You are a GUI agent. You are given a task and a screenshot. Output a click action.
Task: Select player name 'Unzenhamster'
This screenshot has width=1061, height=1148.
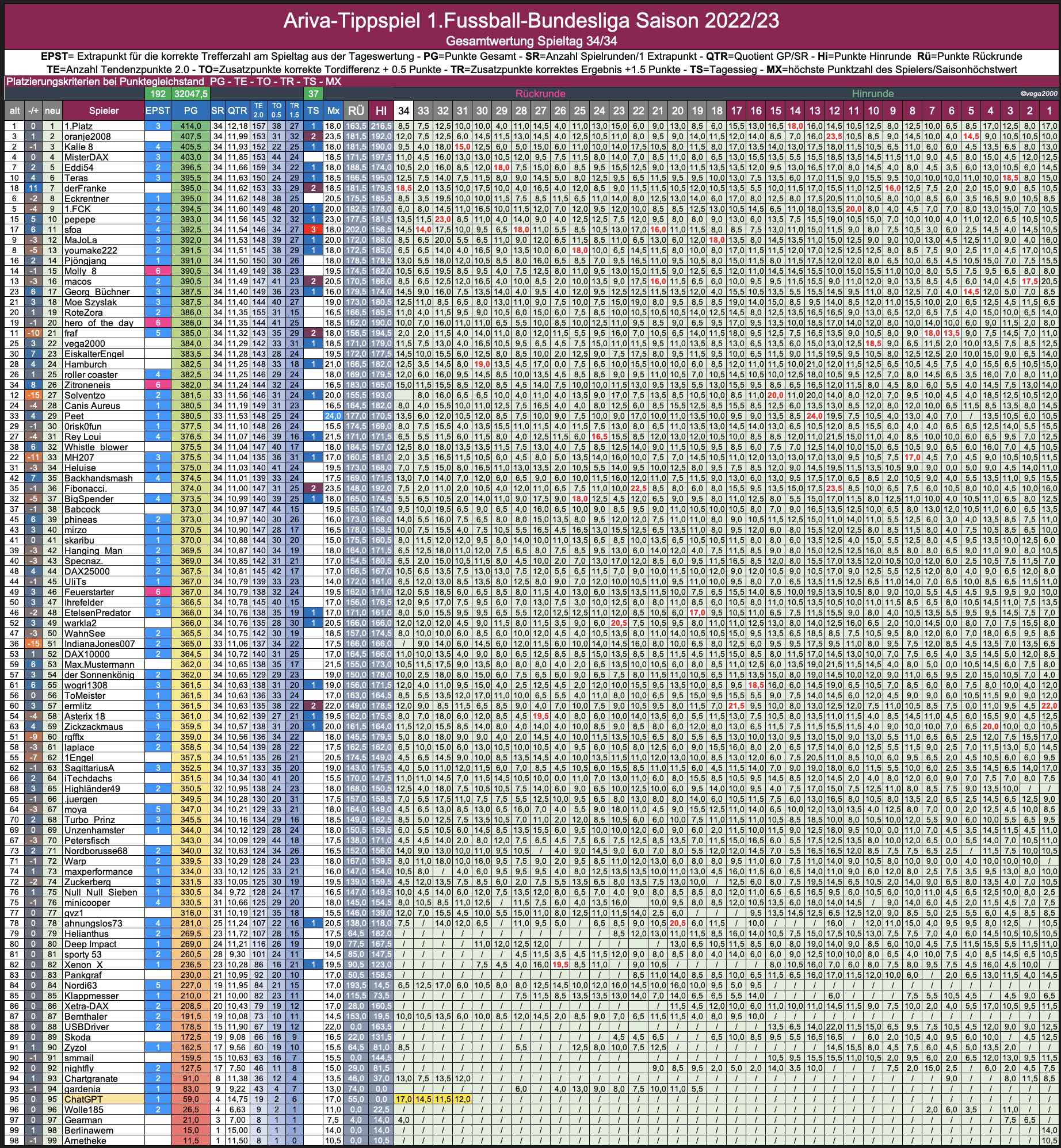click(x=94, y=830)
